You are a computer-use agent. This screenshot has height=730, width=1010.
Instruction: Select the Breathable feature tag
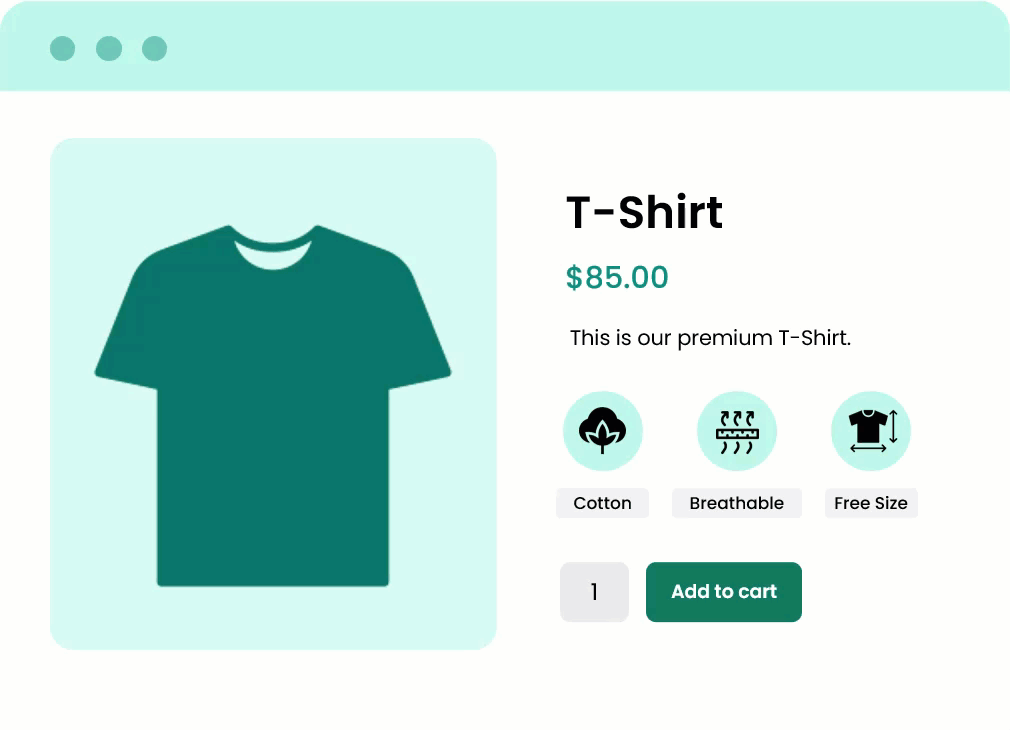coord(737,503)
